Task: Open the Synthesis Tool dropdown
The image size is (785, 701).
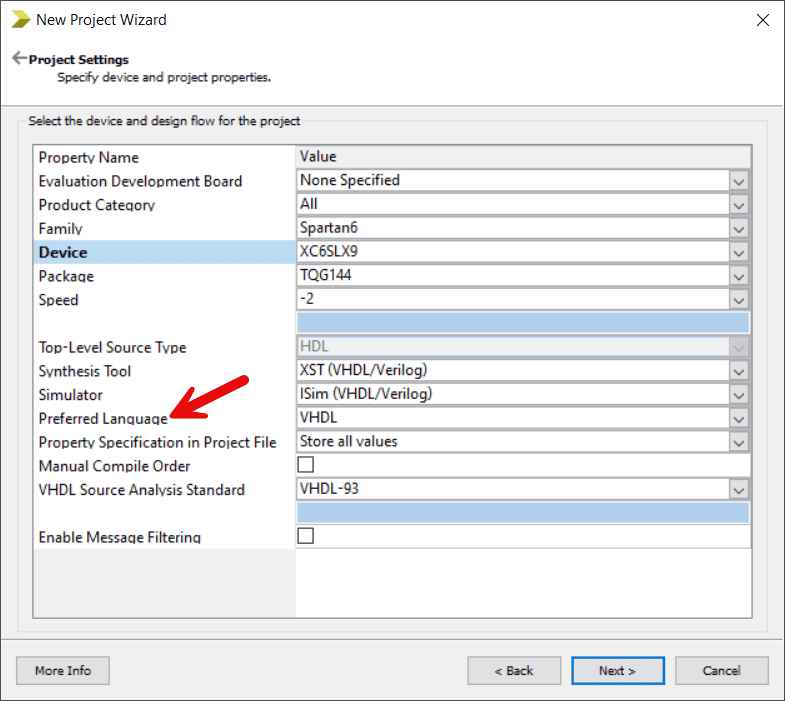Action: tap(739, 371)
